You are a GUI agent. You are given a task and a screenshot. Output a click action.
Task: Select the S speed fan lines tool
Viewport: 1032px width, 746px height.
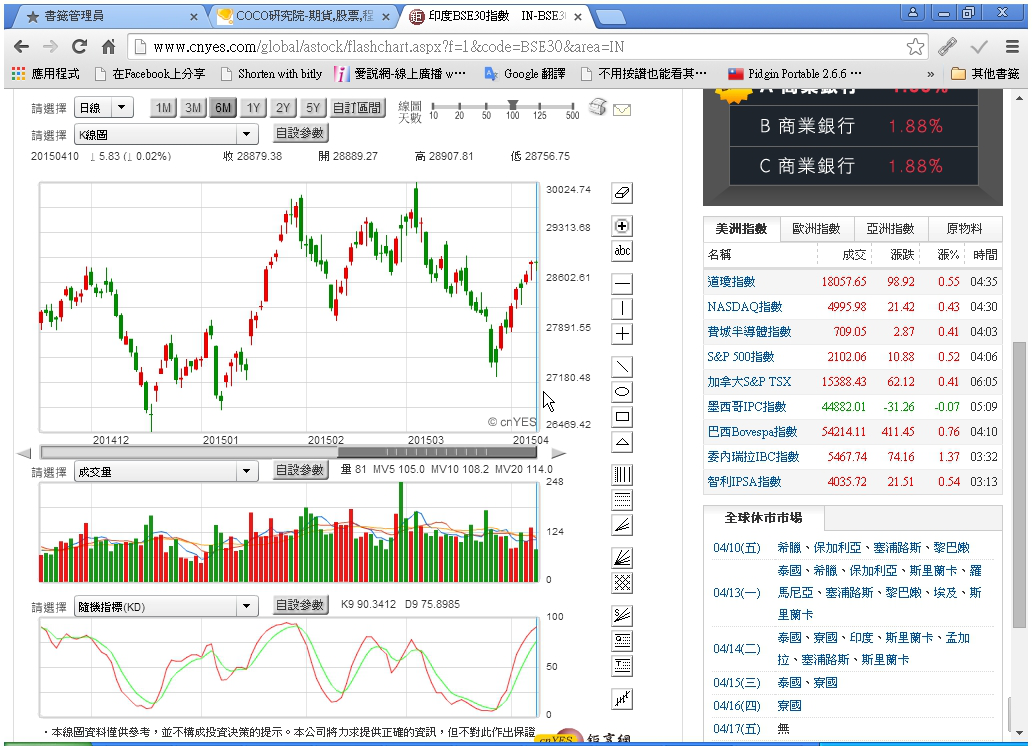coord(622,616)
